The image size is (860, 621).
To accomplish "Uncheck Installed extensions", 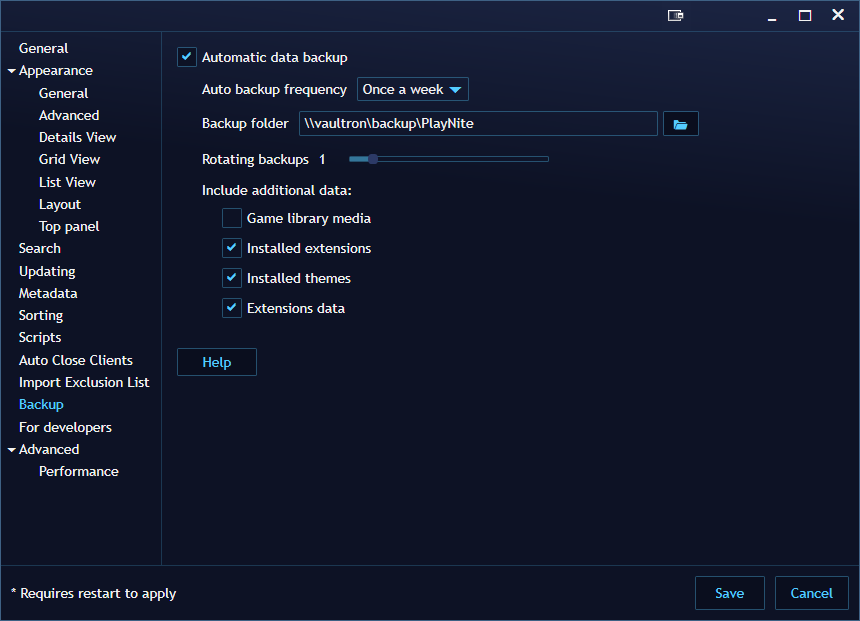I will pyautogui.click(x=231, y=247).
